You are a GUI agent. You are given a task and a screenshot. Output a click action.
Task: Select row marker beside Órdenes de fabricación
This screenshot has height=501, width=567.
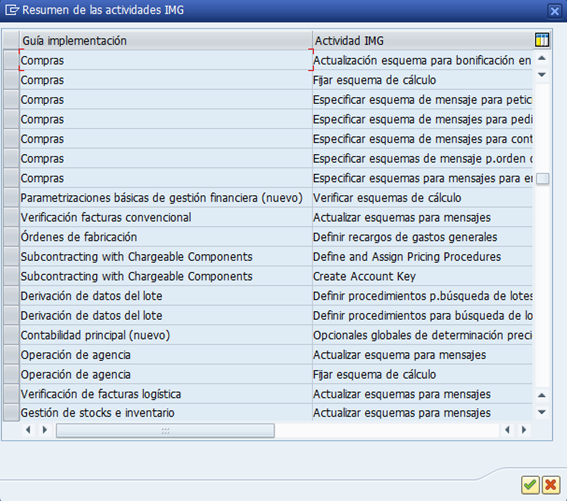[11, 237]
